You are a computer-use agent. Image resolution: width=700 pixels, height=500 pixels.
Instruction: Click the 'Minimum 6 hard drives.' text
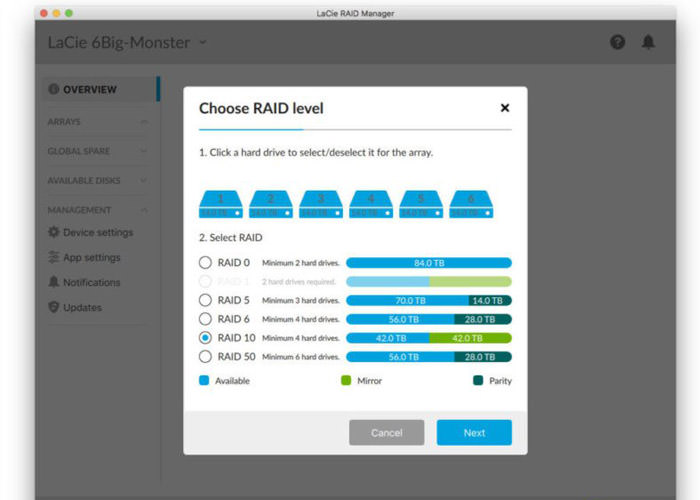click(x=300, y=357)
